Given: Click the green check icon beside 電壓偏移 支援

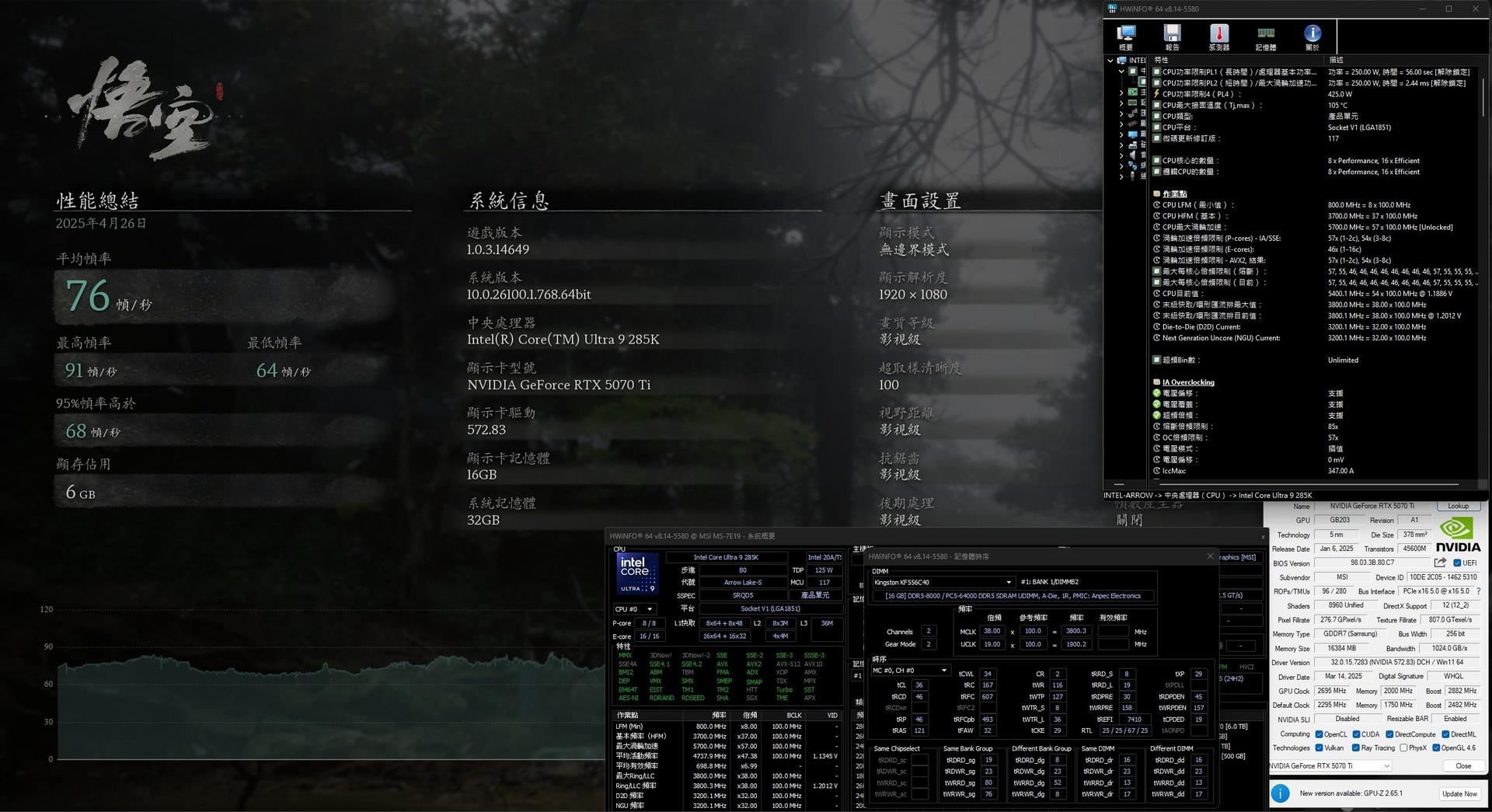Looking at the screenshot, I should click(x=1156, y=393).
